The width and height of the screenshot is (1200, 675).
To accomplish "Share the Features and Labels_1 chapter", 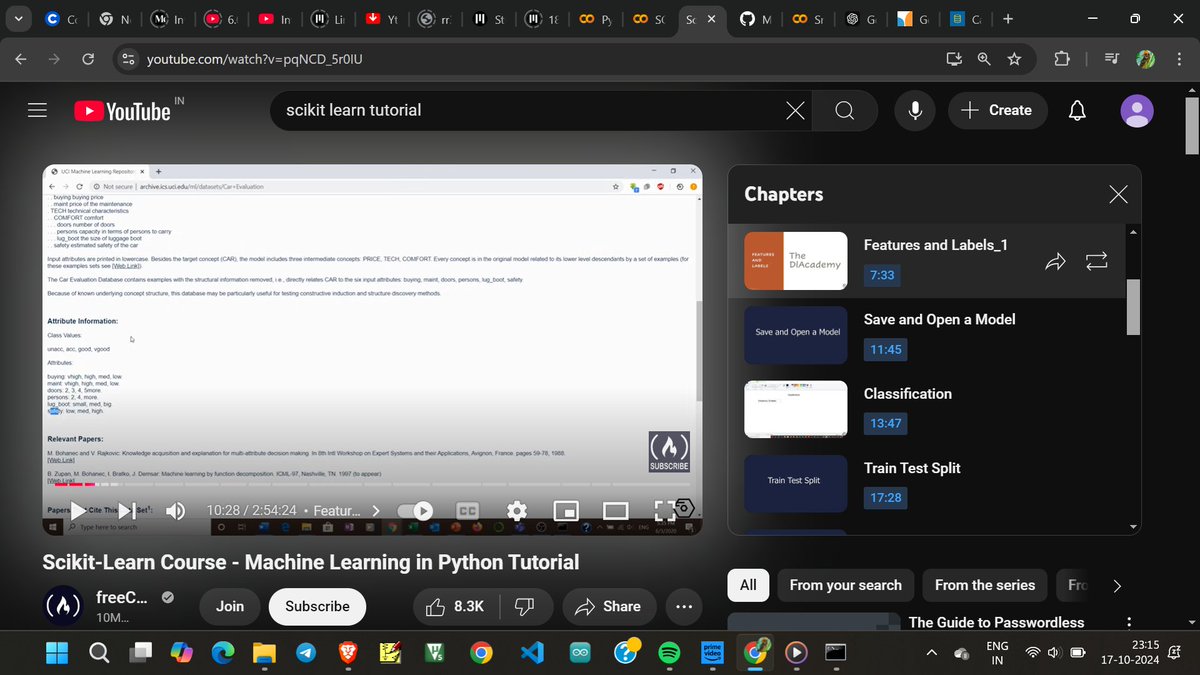I will [1055, 261].
